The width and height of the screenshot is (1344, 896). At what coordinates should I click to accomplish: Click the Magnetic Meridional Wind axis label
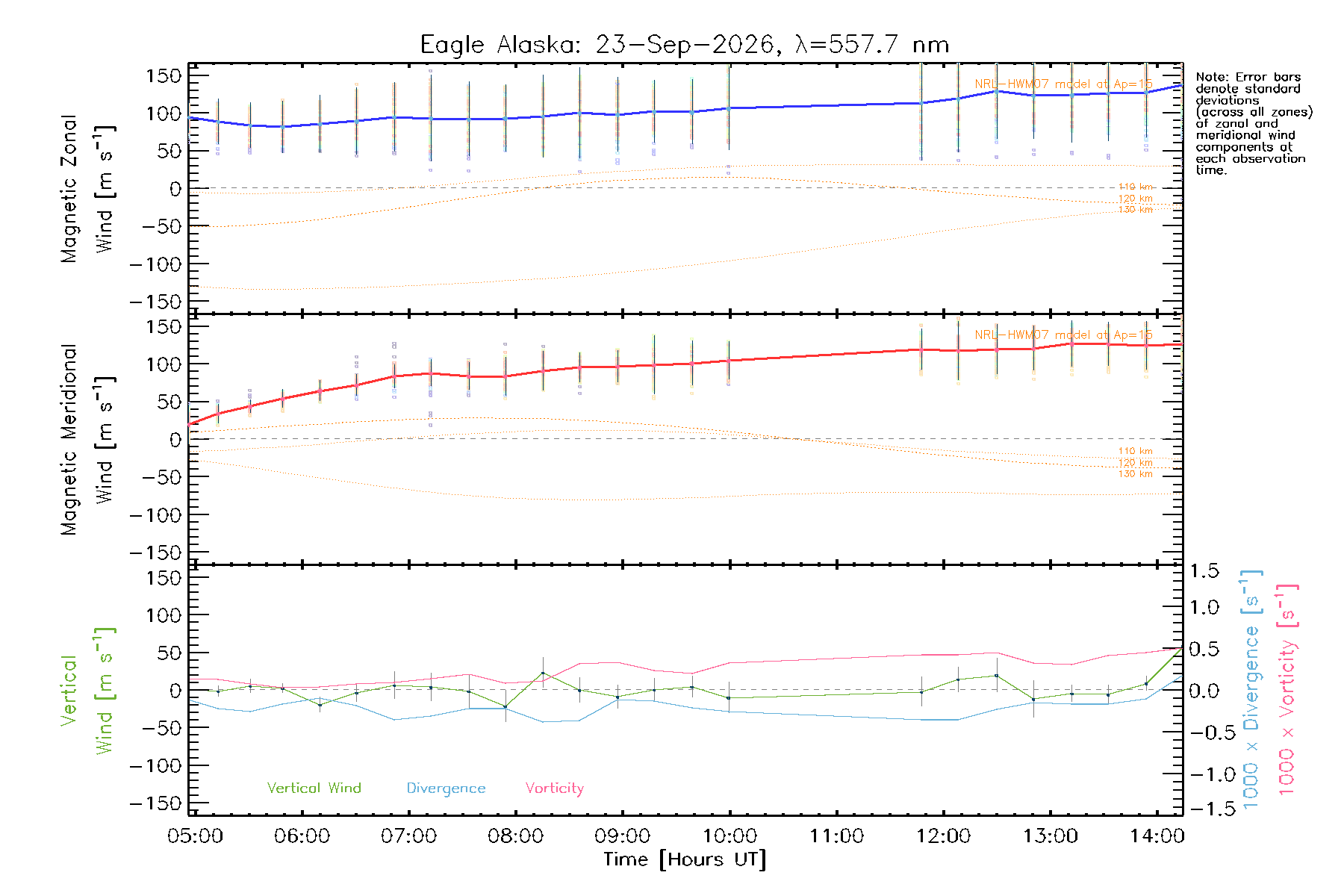coord(87,440)
